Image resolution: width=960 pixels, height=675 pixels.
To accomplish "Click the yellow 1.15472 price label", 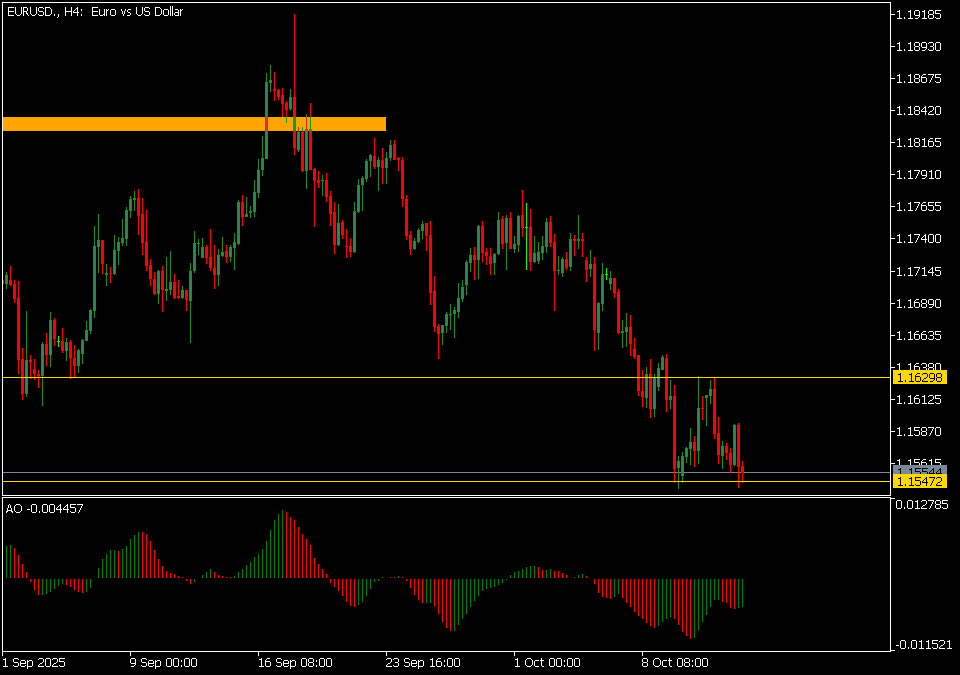I will 919,482.
